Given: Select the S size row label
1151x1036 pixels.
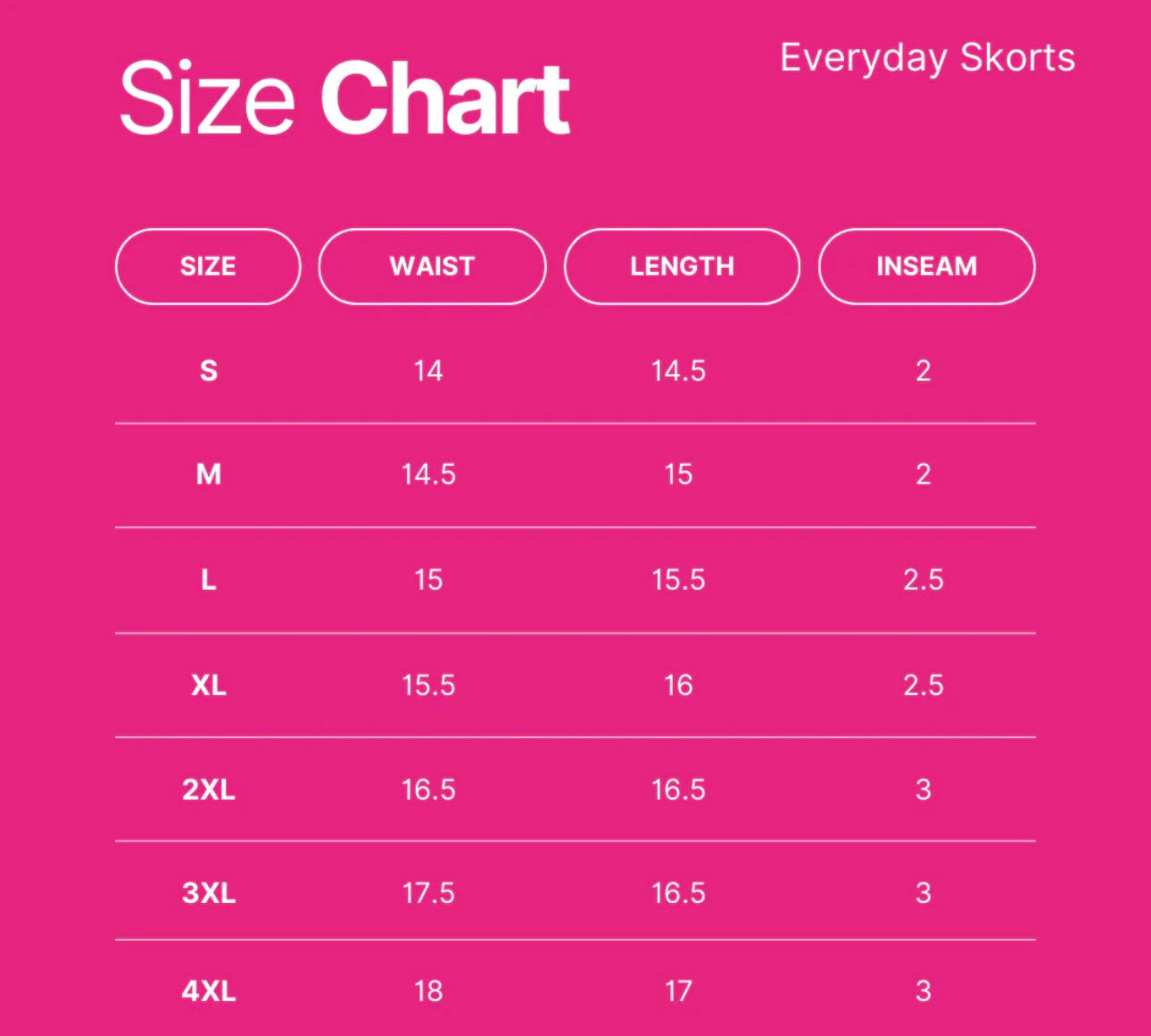Looking at the screenshot, I should 209,370.
